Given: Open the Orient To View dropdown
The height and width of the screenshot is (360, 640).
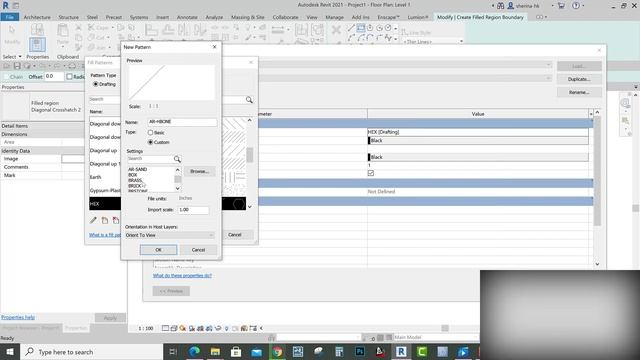Looking at the screenshot, I should pos(169,235).
